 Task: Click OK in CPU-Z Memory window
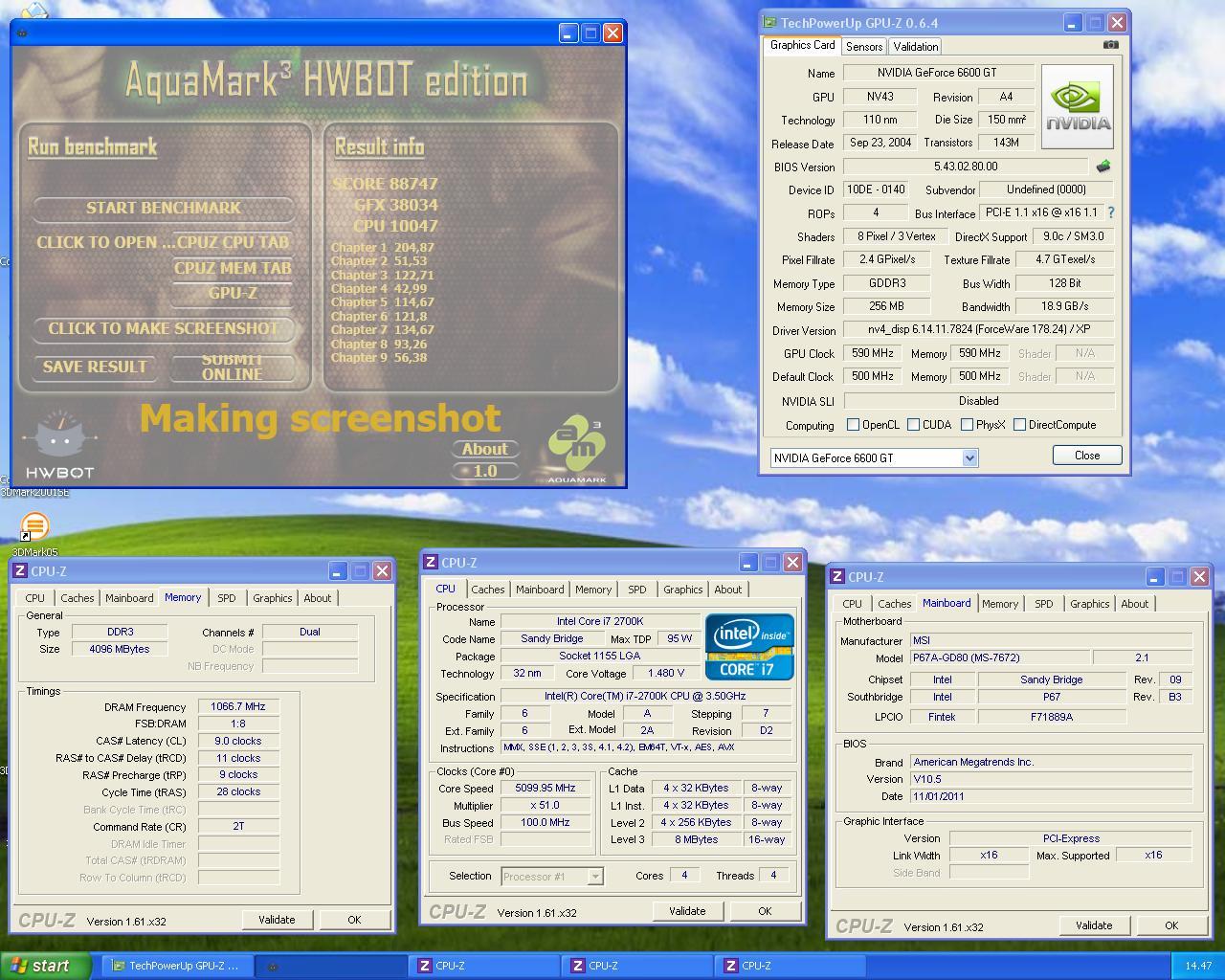(x=354, y=919)
